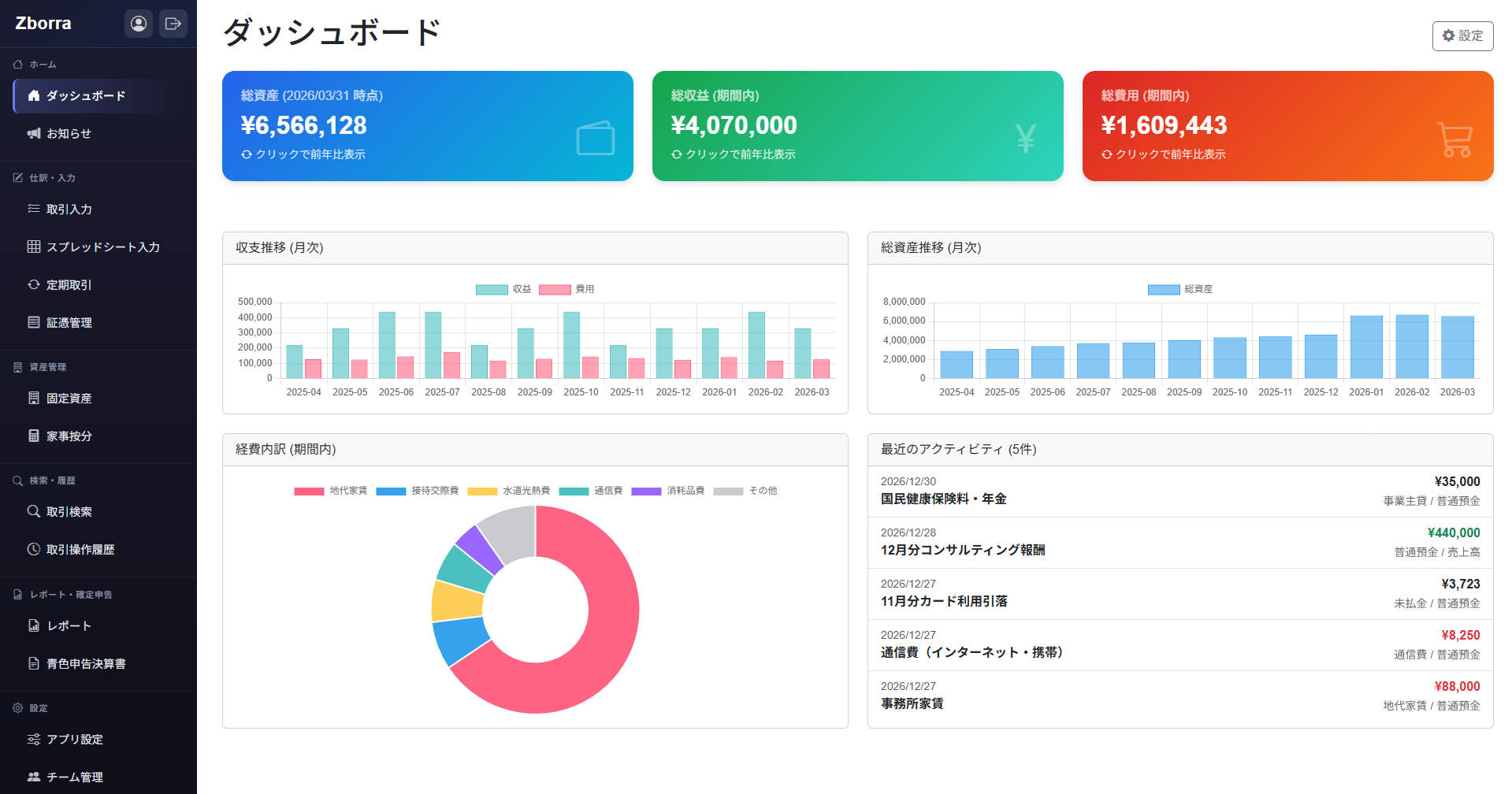The width and height of the screenshot is (1512, 794).
Task: Open 取引入力 in the sidebar
Action: [69, 210]
